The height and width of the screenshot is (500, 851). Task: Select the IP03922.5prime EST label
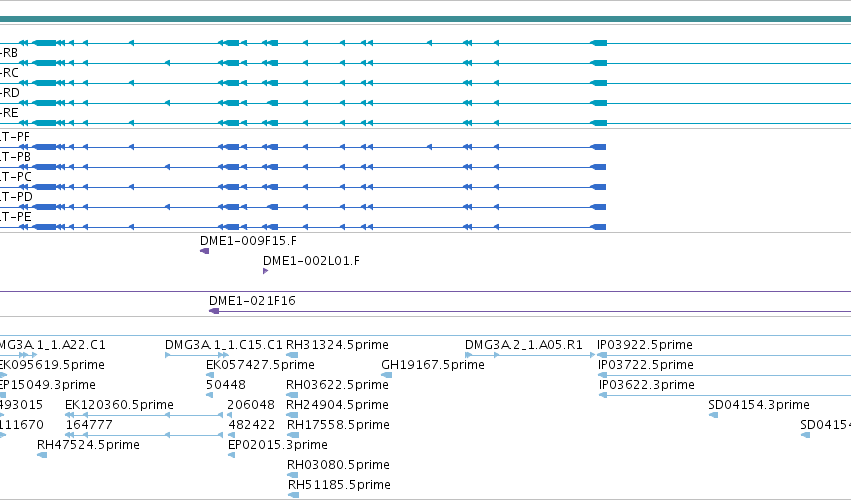click(x=645, y=345)
